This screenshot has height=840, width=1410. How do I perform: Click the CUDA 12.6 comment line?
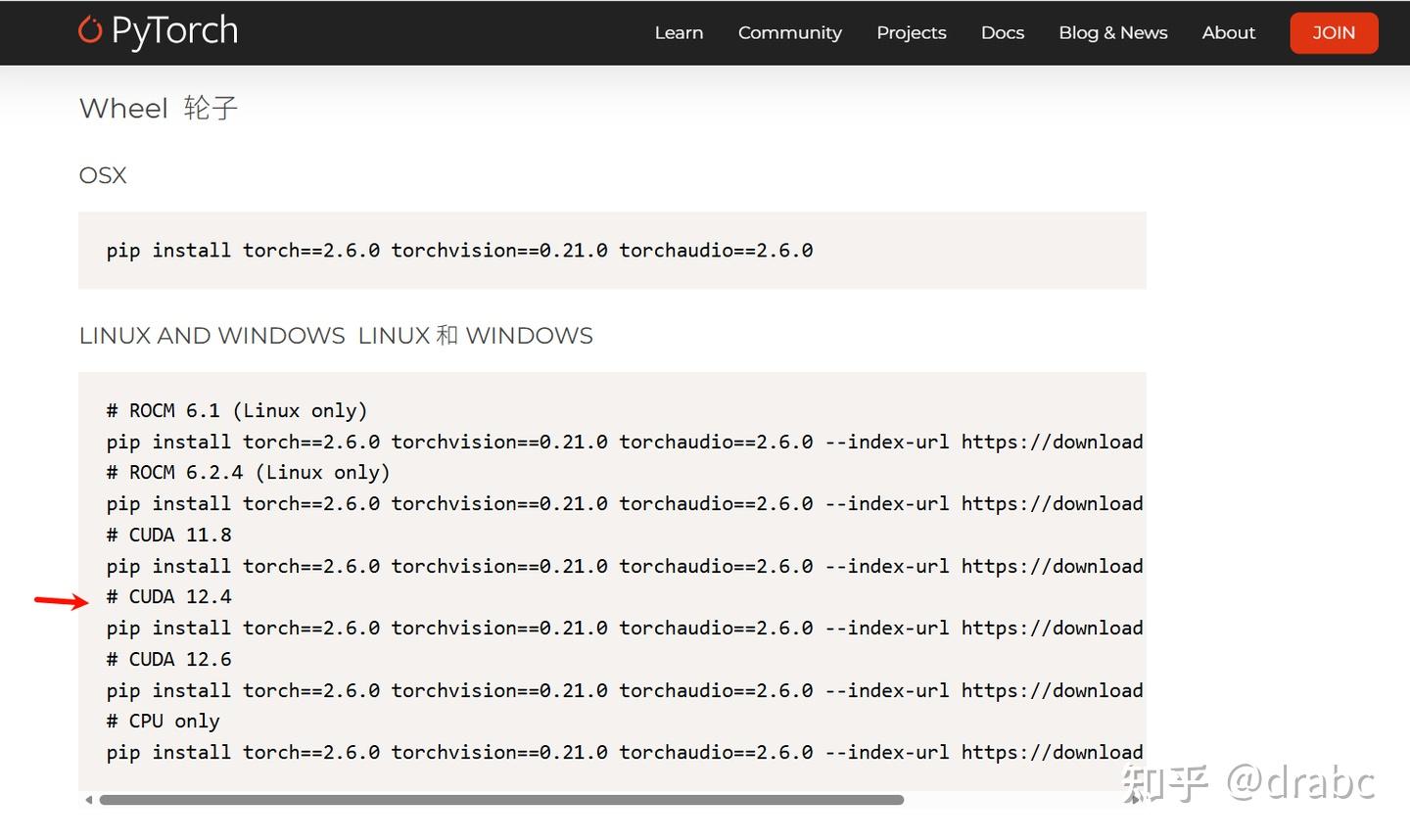coord(169,659)
